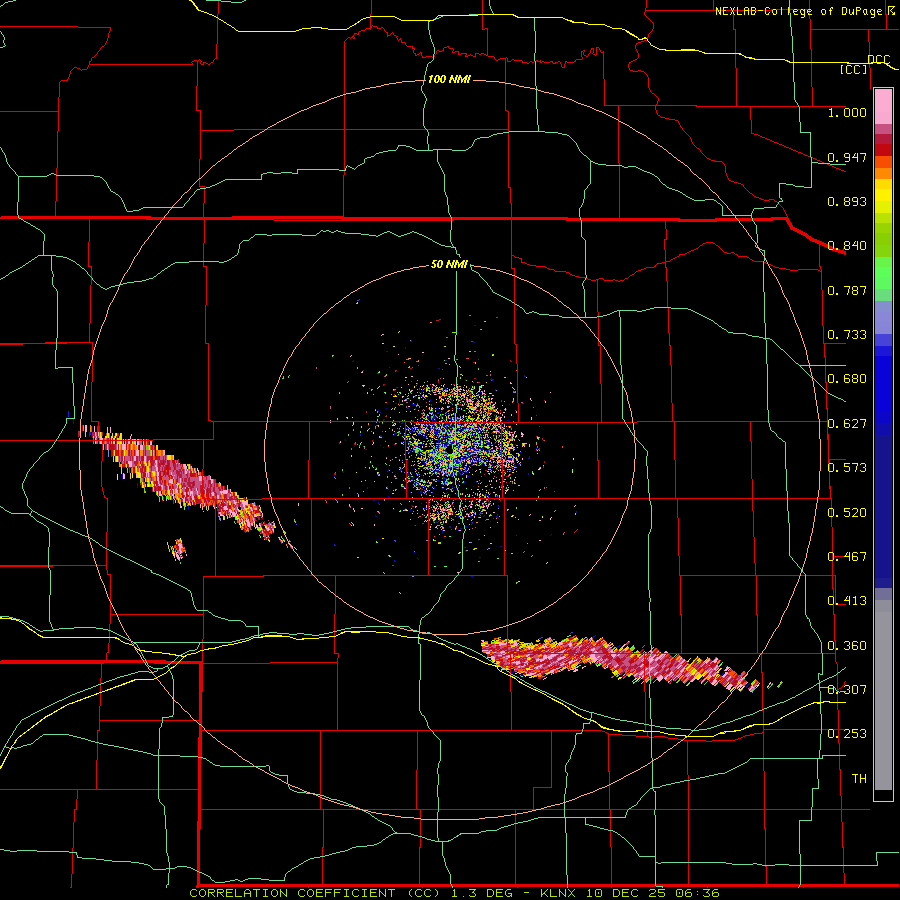
Task: Click the 0.573 color scale value
Action: pyautogui.click(x=847, y=467)
